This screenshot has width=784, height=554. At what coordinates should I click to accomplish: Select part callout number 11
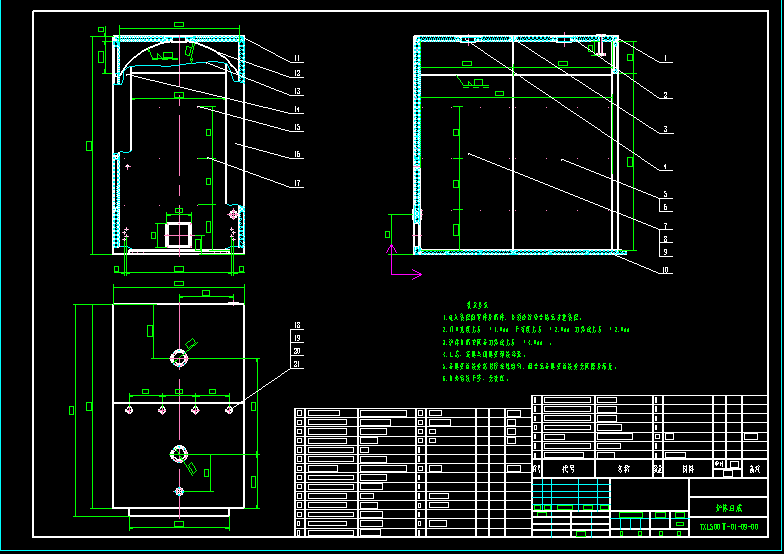point(297,58)
